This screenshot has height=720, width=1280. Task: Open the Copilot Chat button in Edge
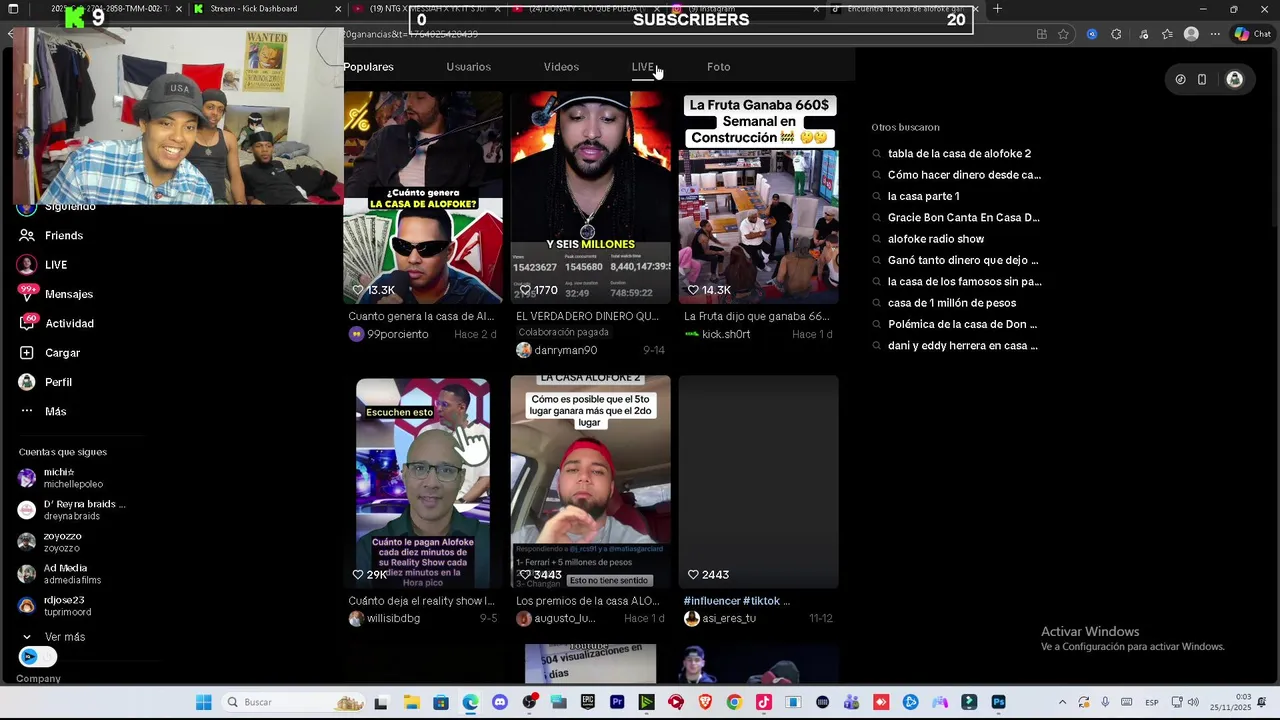pyautogui.click(x=1253, y=34)
